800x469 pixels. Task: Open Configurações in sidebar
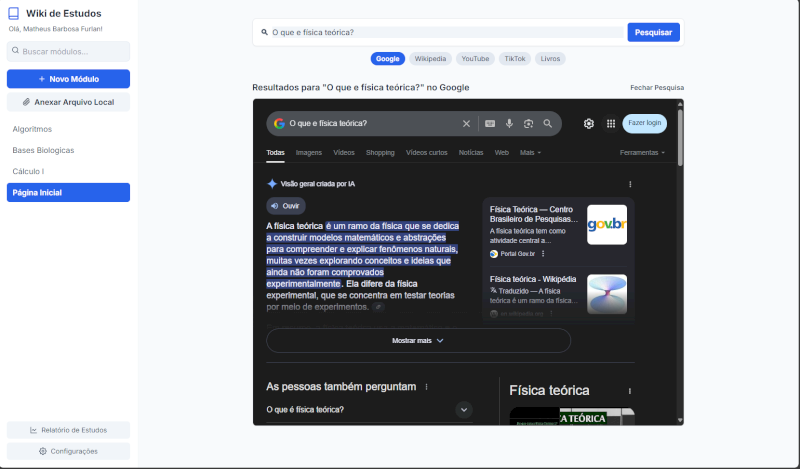pos(68,451)
